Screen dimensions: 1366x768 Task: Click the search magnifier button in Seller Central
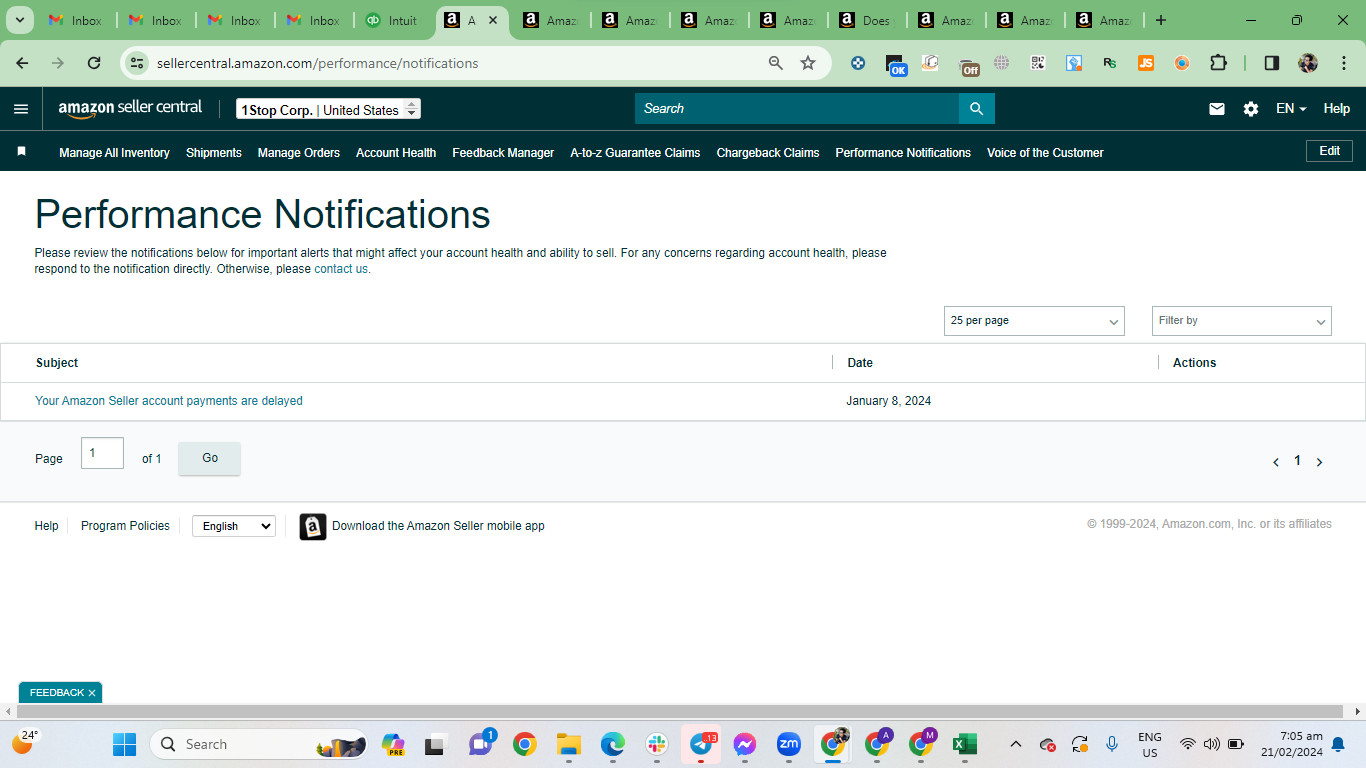(x=977, y=109)
